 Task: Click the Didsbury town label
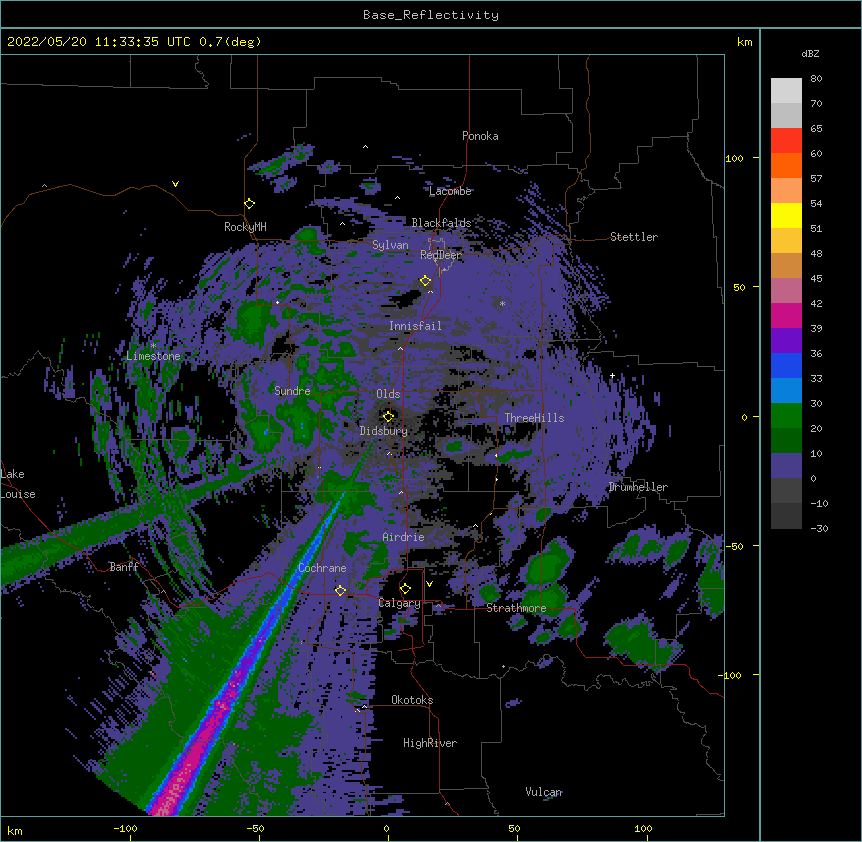(x=384, y=431)
